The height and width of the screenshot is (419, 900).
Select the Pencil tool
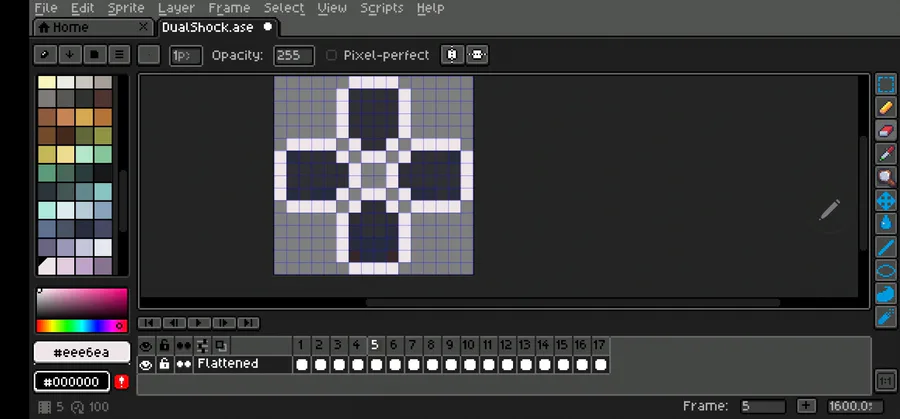(886, 108)
